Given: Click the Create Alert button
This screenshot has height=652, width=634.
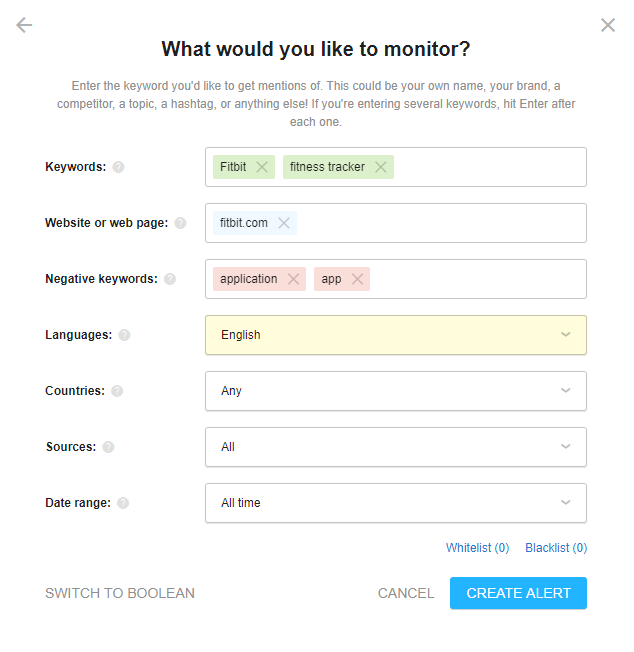Looking at the screenshot, I should pos(518,593).
